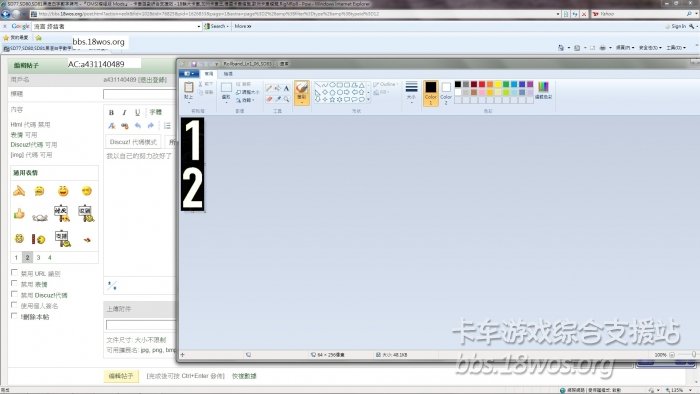Pick the red color swatch in Paint

coord(482,84)
